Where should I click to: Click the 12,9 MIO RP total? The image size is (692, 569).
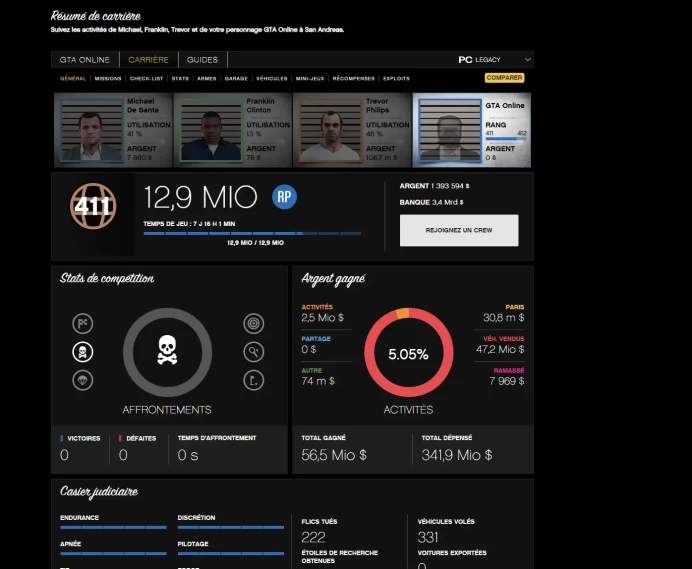click(x=200, y=197)
